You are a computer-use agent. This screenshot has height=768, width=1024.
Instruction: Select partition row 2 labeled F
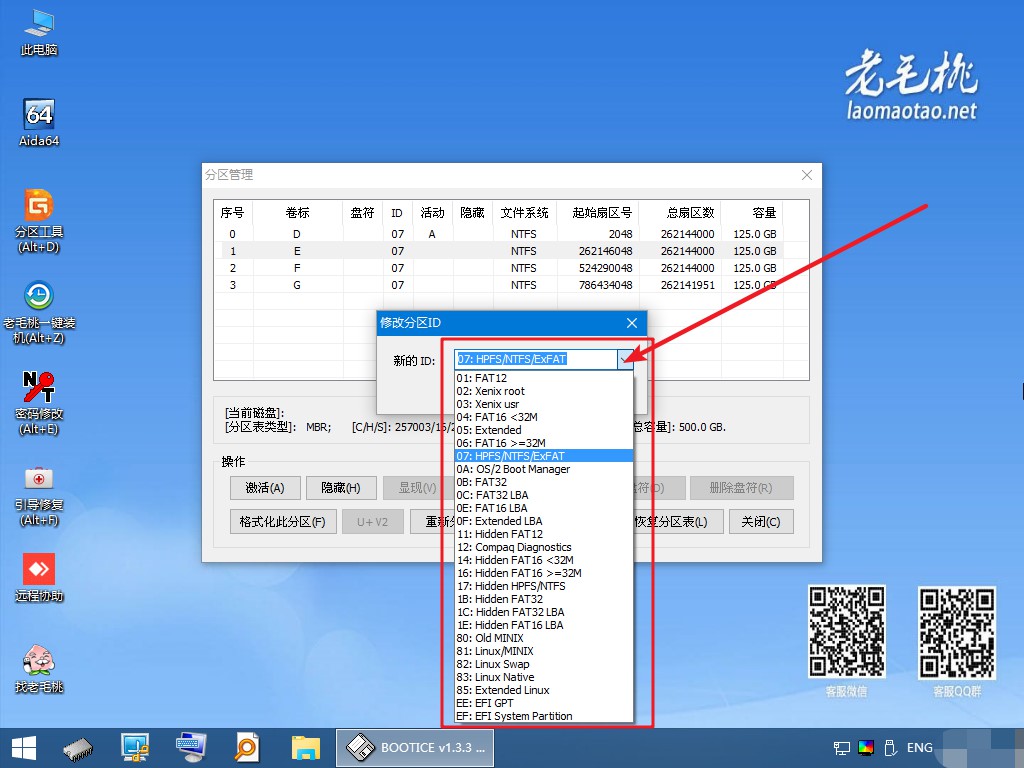tap(499, 268)
